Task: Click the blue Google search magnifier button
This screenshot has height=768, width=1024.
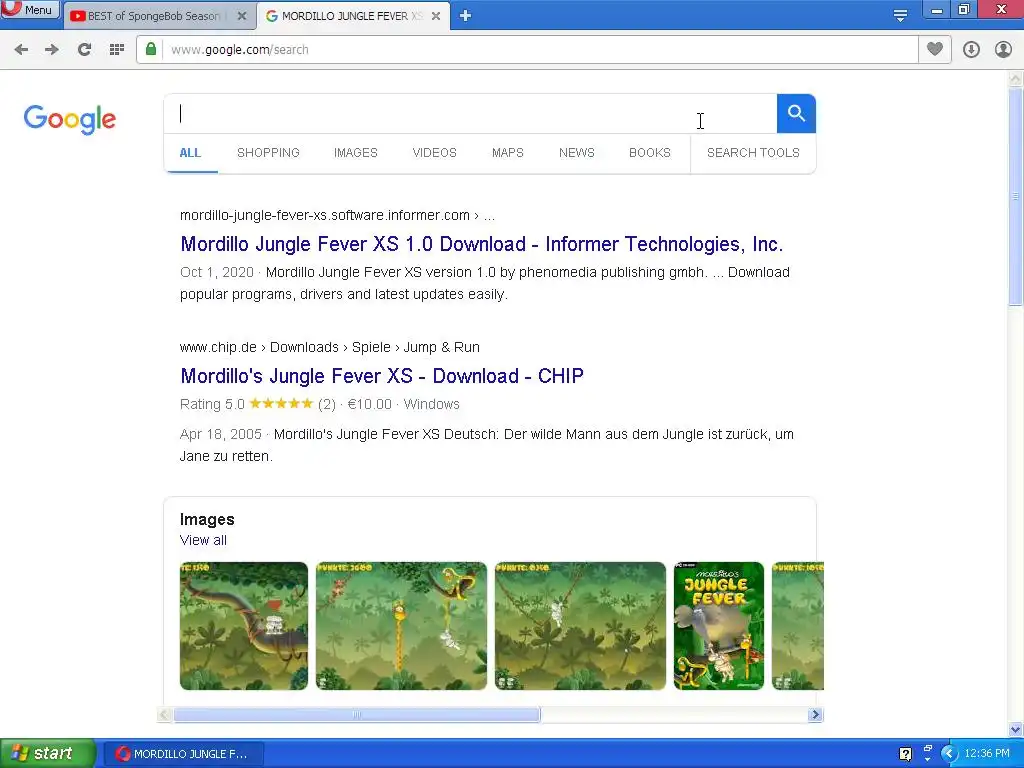Action: pos(796,114)
